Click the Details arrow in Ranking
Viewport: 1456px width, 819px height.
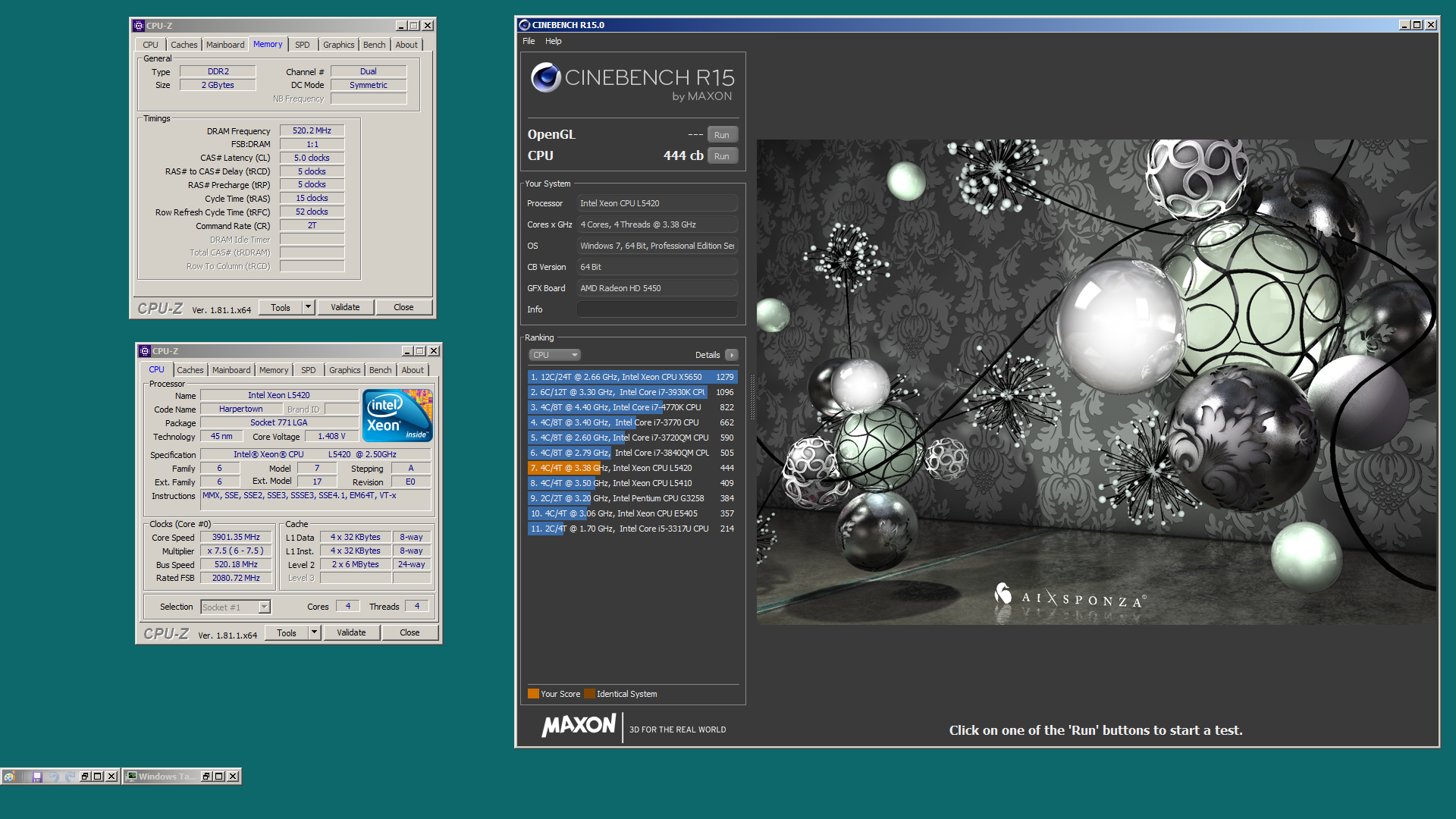coord(732,355)
